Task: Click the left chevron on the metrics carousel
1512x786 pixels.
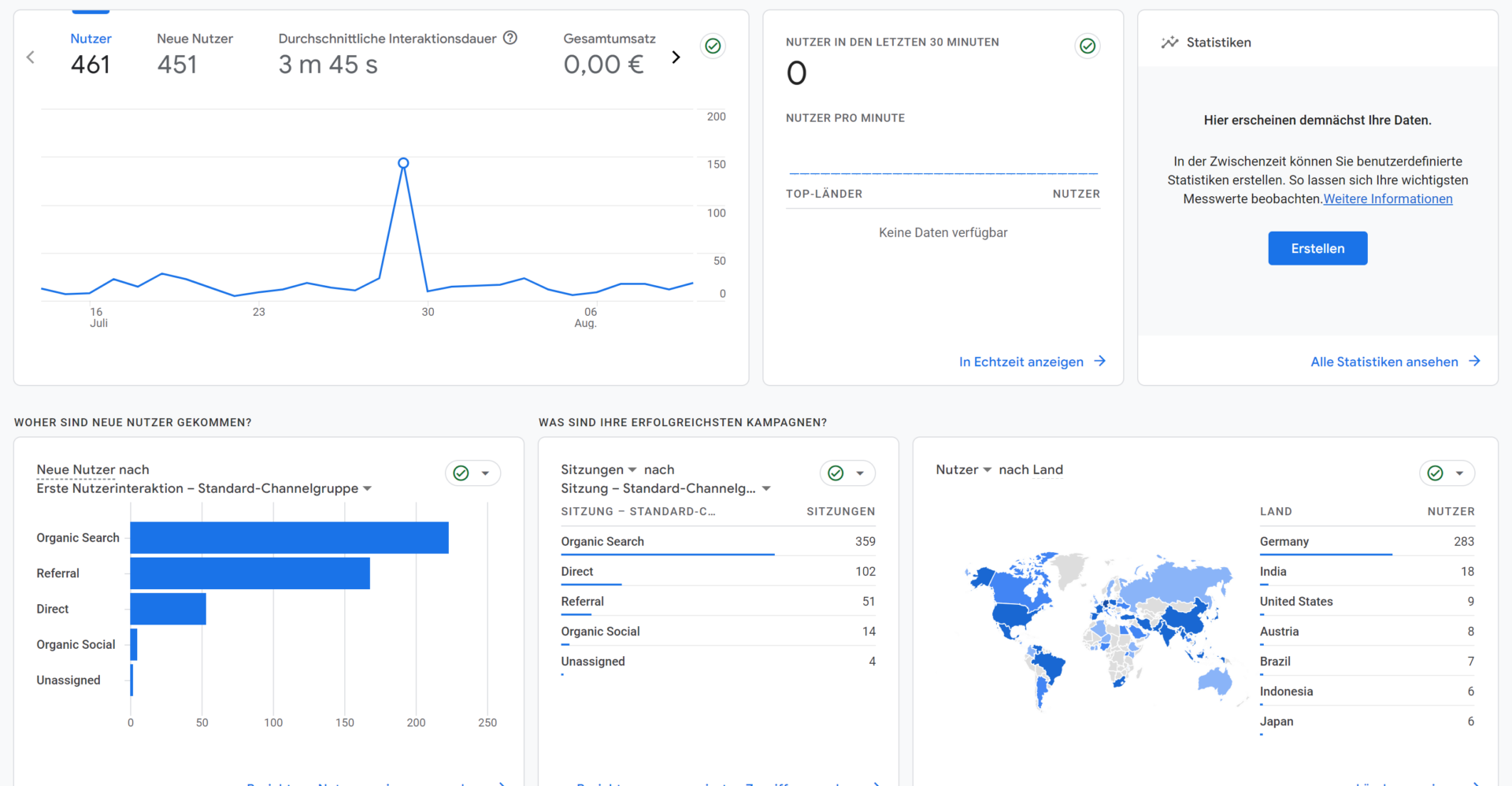Action: coord(30,57)
